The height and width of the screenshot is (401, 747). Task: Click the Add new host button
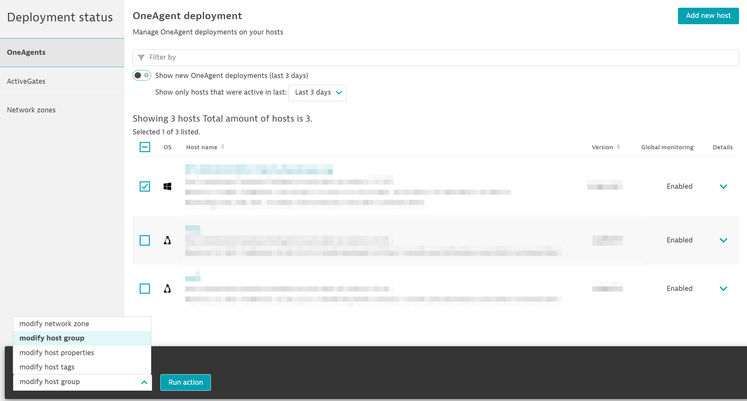(708, 16)
